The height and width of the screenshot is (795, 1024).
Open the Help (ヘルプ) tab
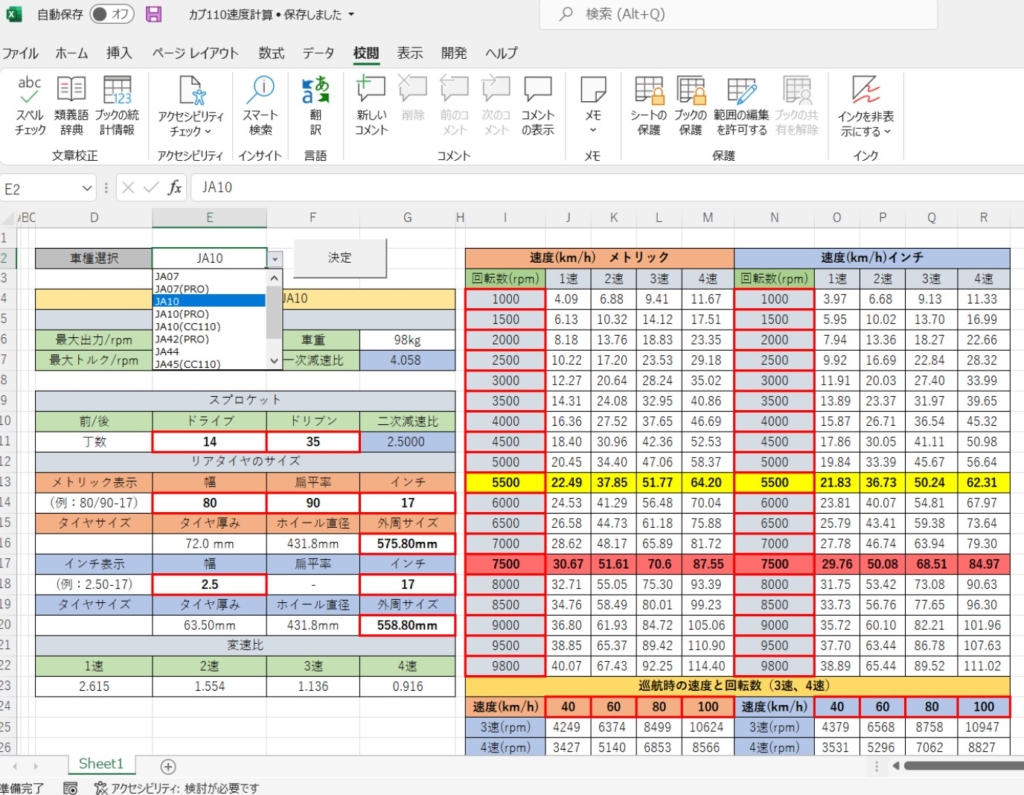(502, 53)
